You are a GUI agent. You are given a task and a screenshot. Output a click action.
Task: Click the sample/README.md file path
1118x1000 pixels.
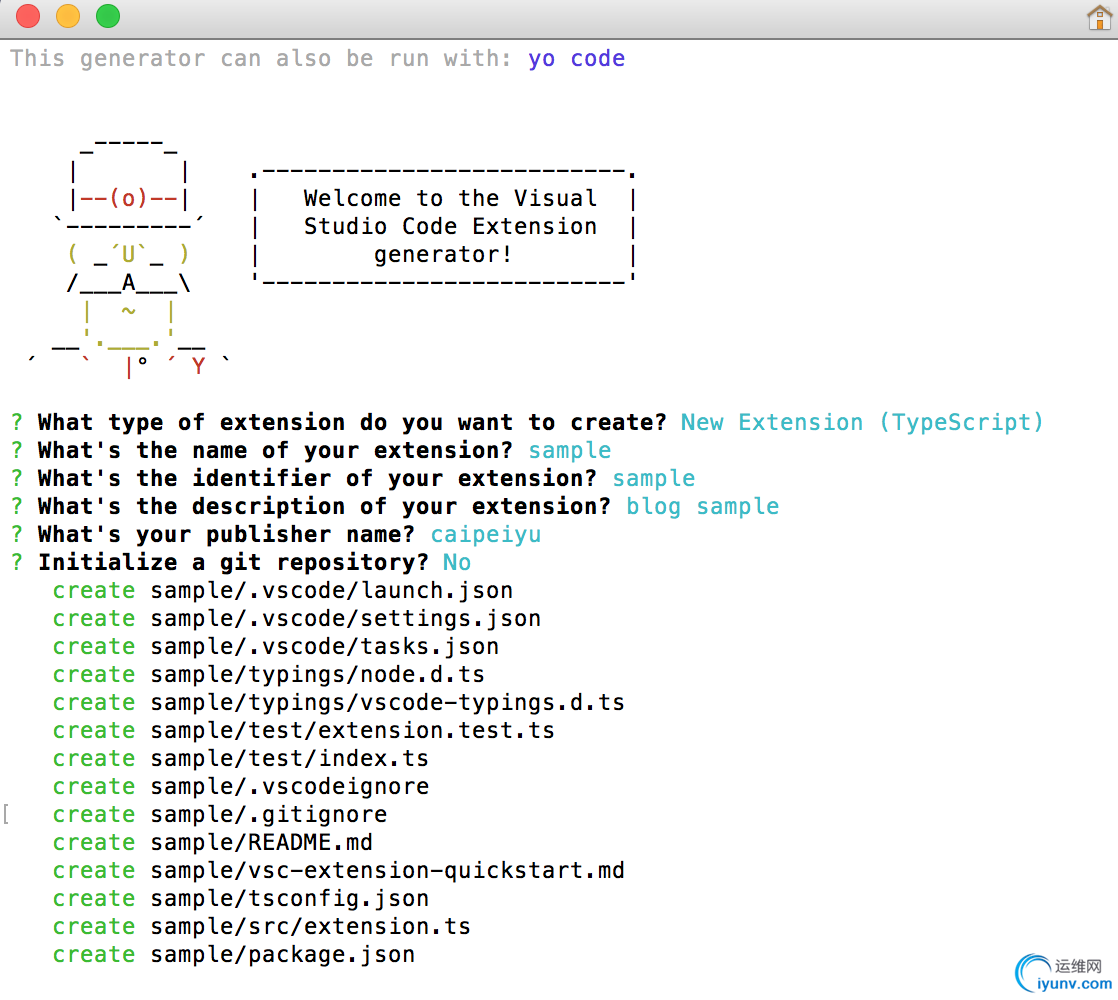[x=262, y=843]
